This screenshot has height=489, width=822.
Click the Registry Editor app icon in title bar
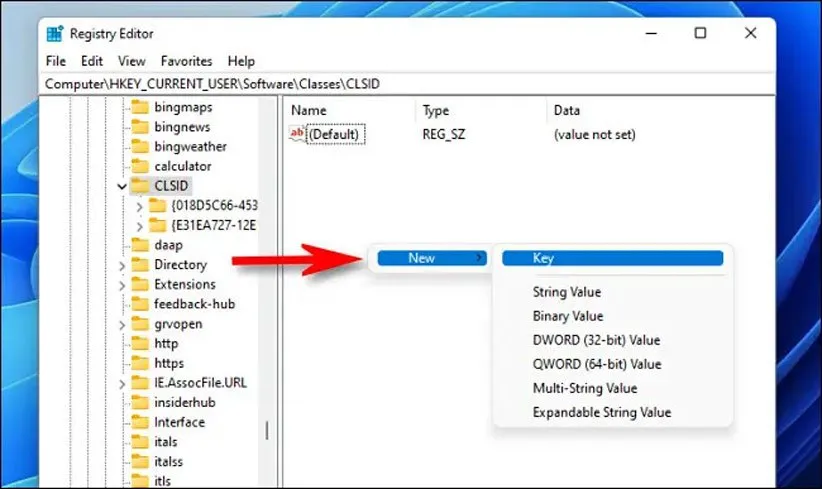point(55,34)
